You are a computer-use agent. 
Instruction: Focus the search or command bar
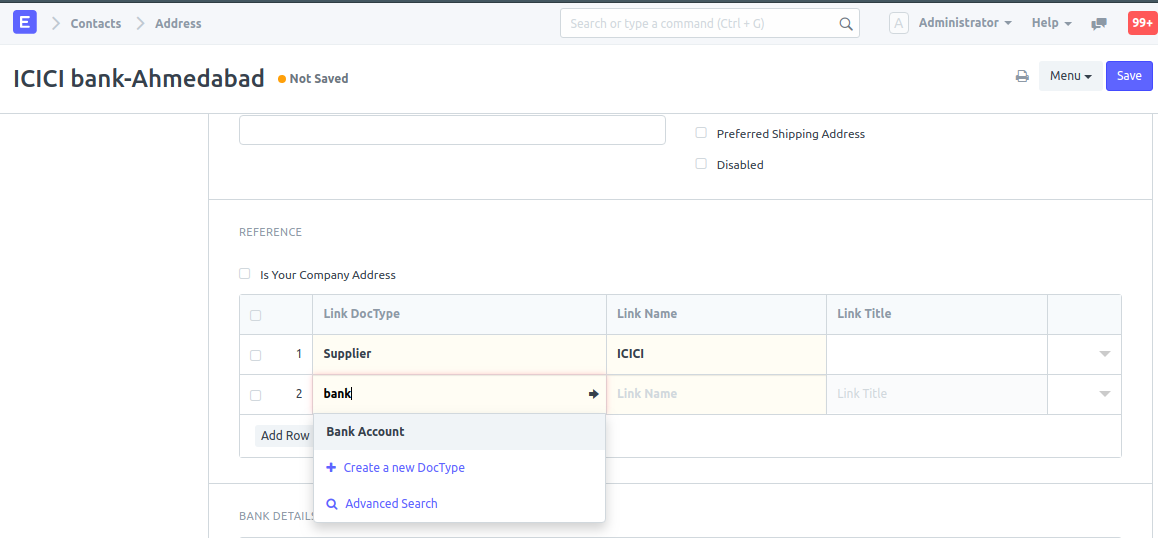point(710,24)
